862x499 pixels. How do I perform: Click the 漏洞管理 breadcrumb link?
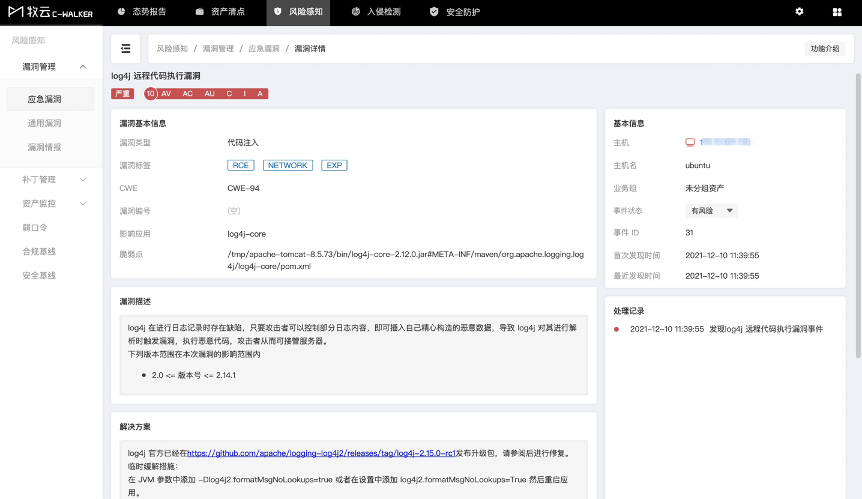(x=217, y=48)
